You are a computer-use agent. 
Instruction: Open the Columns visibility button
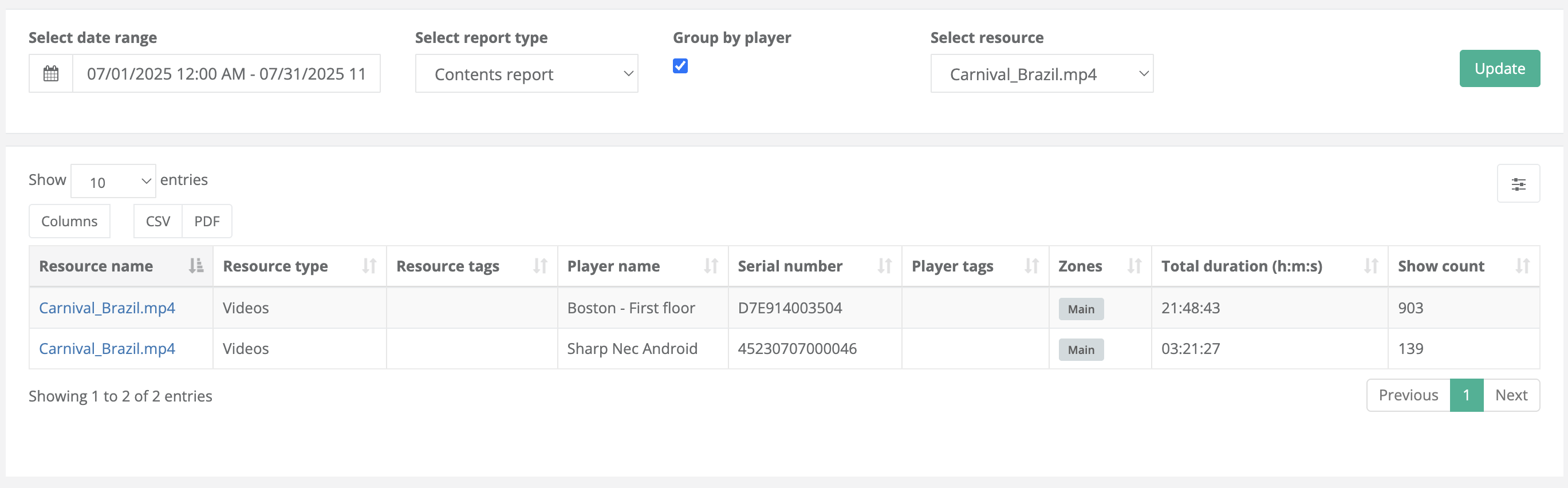click(69, 222)
